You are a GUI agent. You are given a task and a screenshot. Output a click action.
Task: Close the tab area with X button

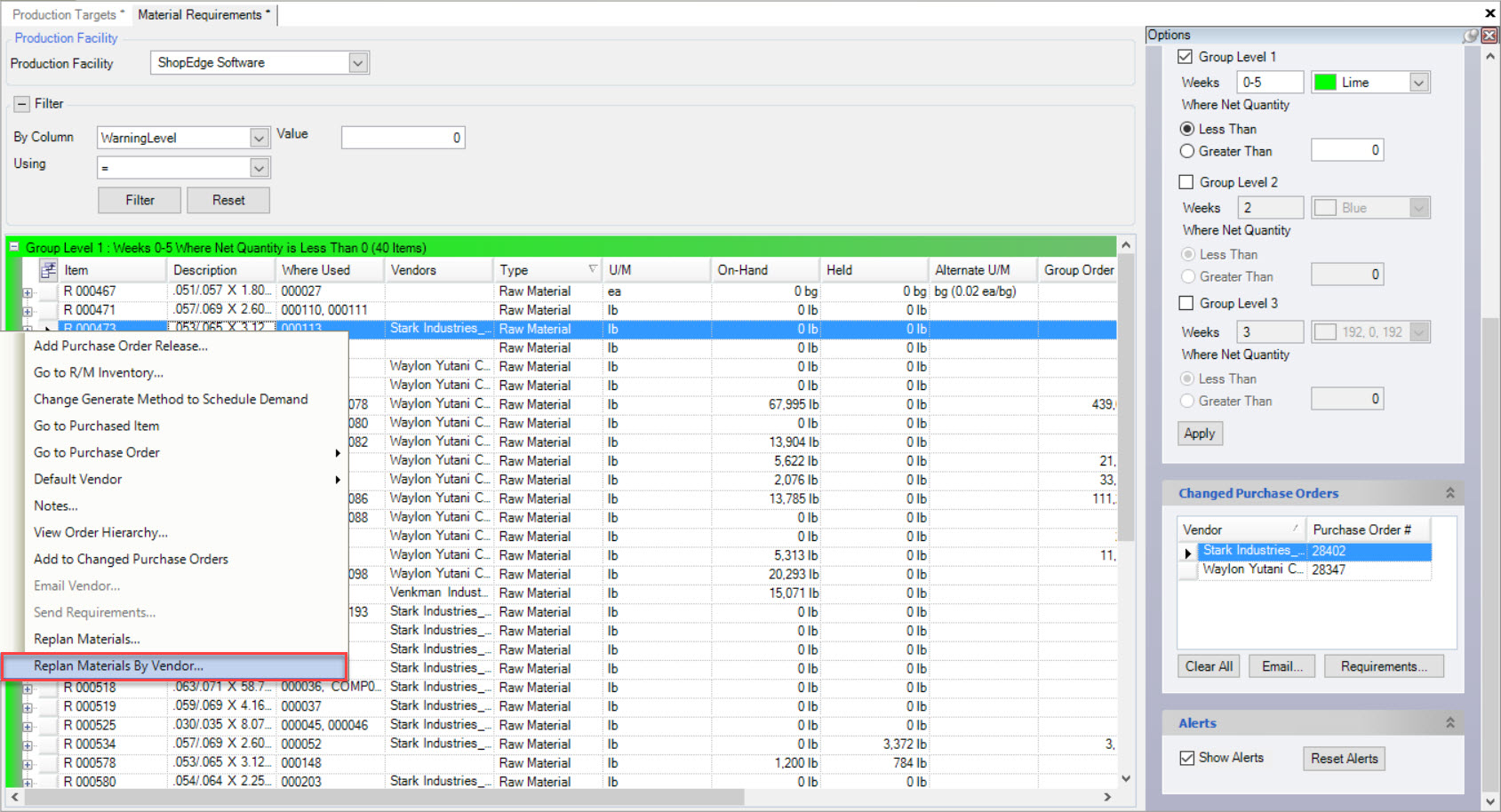(1489, 13)
